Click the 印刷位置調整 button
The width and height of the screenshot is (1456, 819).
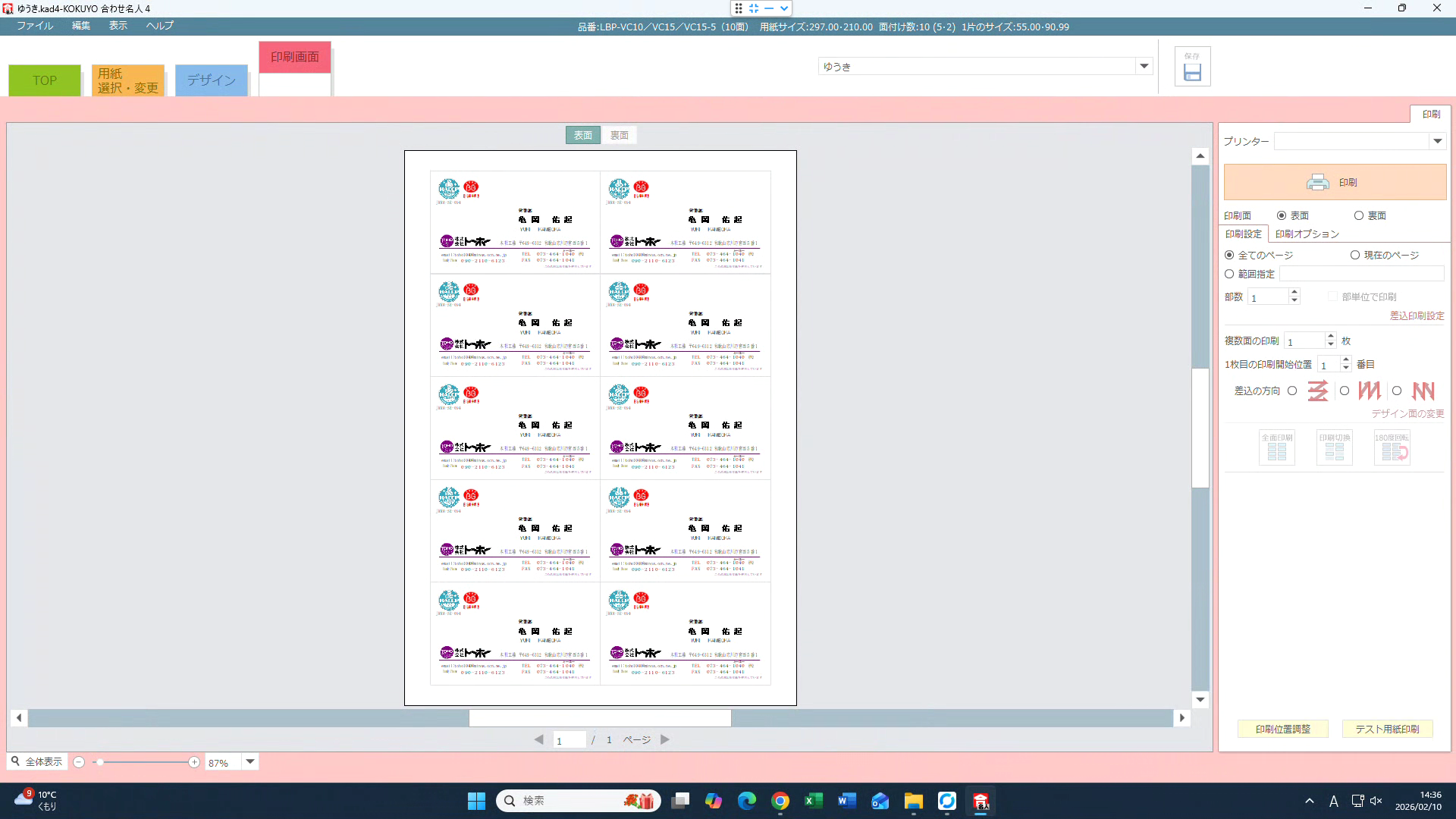click(1282, 729)
